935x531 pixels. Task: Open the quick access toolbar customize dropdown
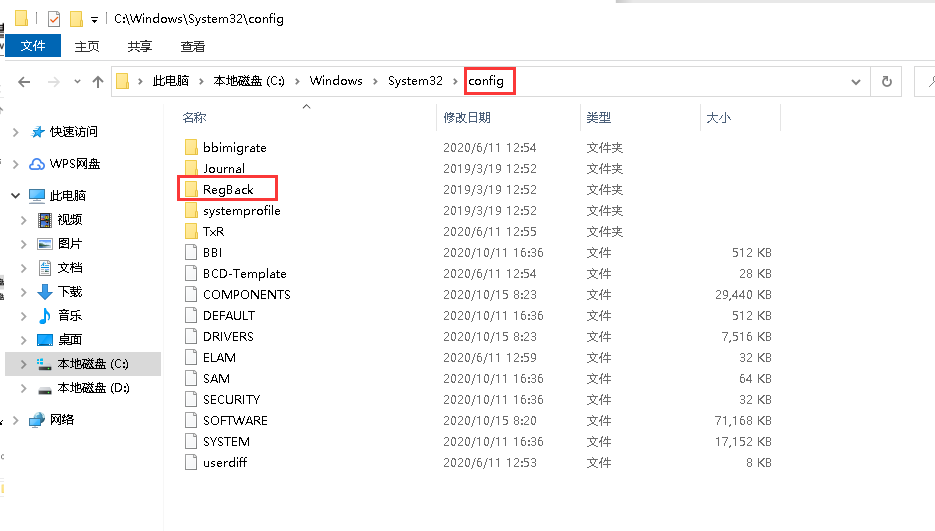click(x=94, y=20)
